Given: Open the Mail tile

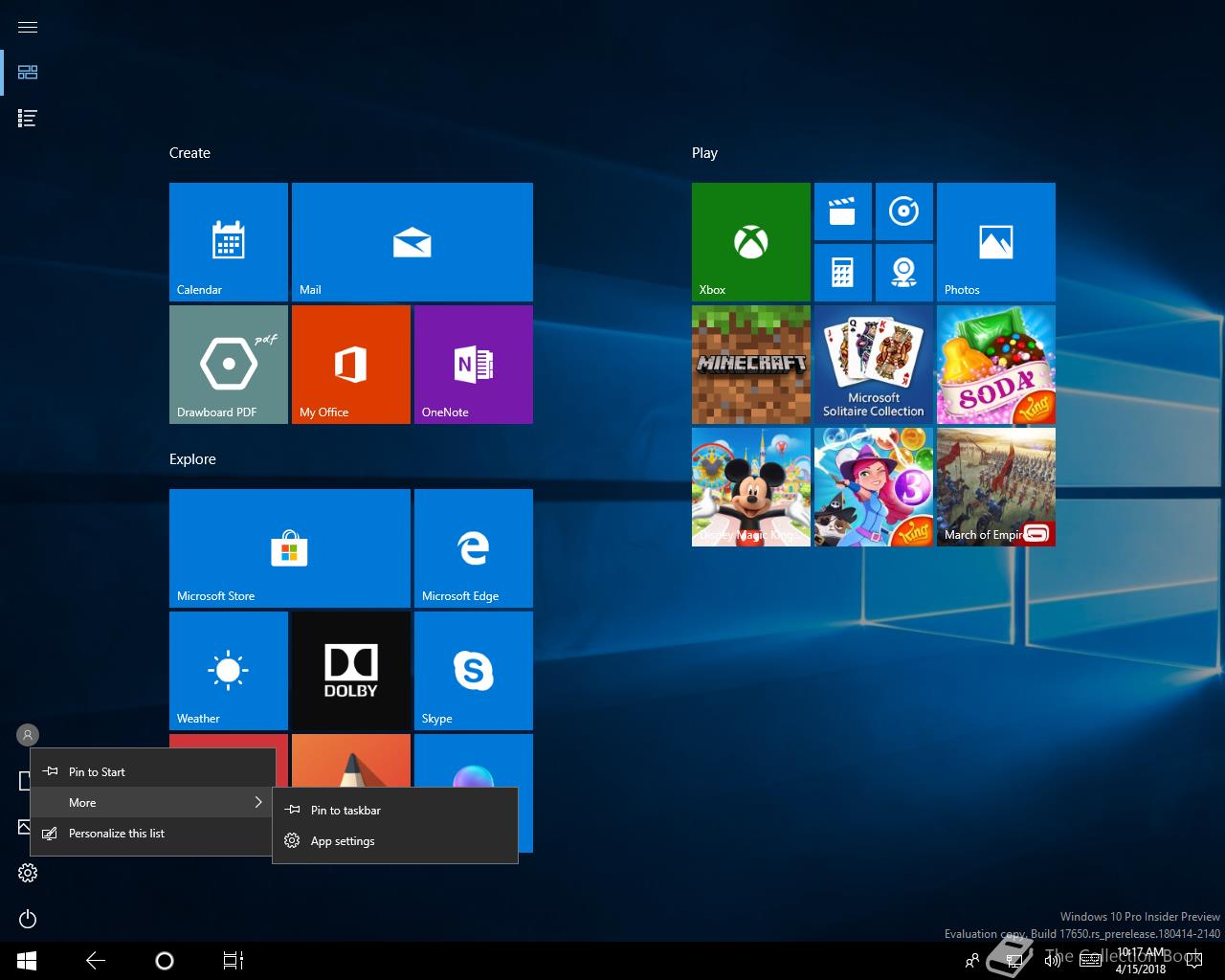Looking at the screenshot, I should pyautogui.click(x=412, y=242).
